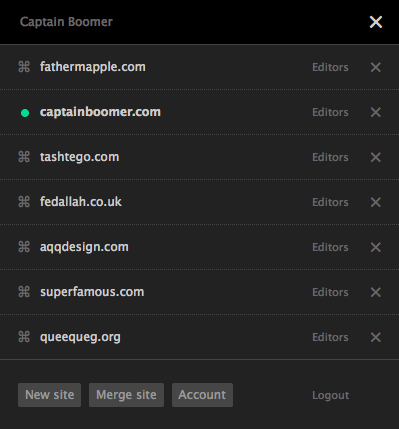Create a New site

click(x=49, y=395)
